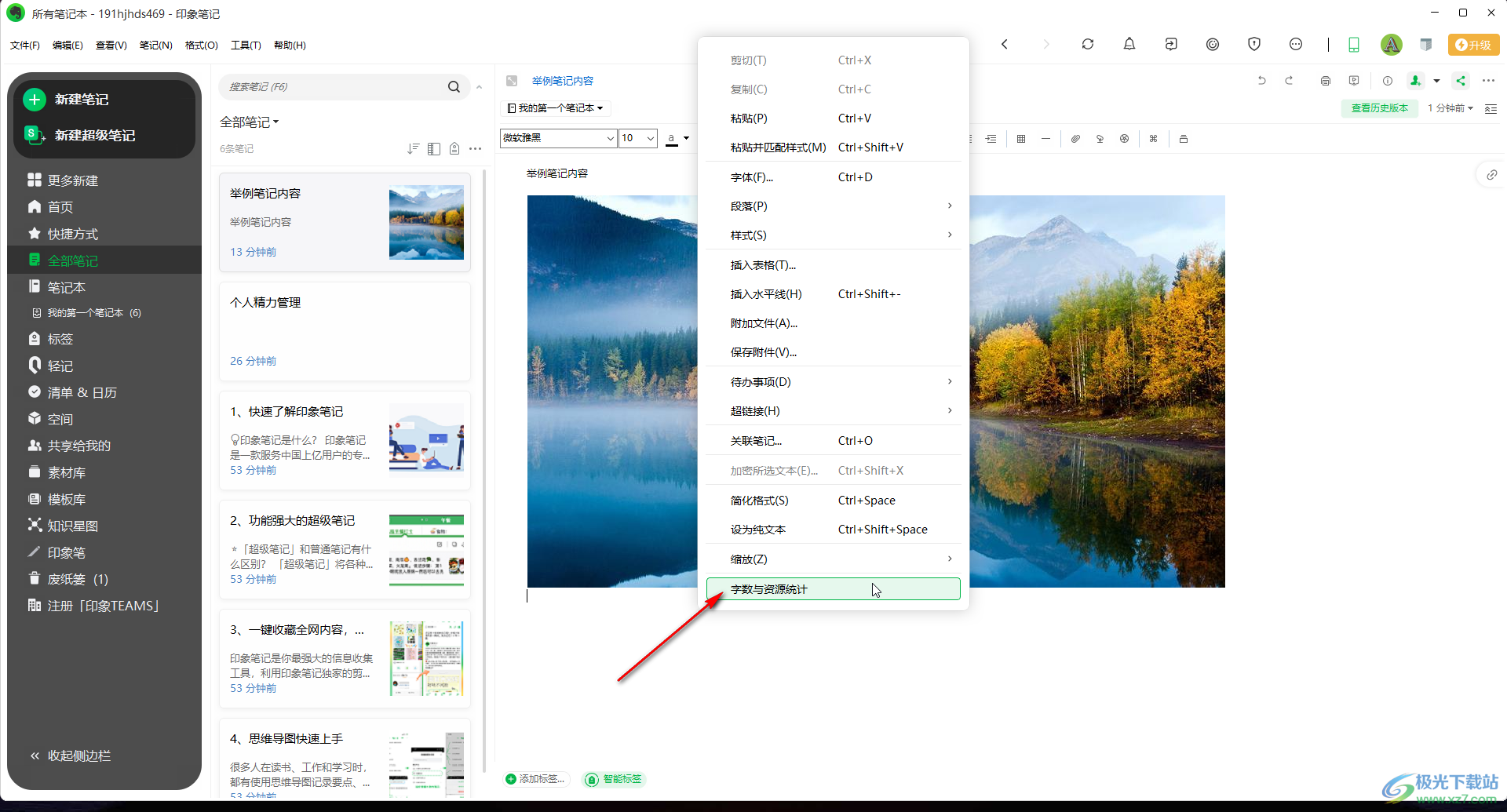Expand the 样式(S) submenu
The image size is (1507, 812).
pyautogui.click(x=833, y=235)
